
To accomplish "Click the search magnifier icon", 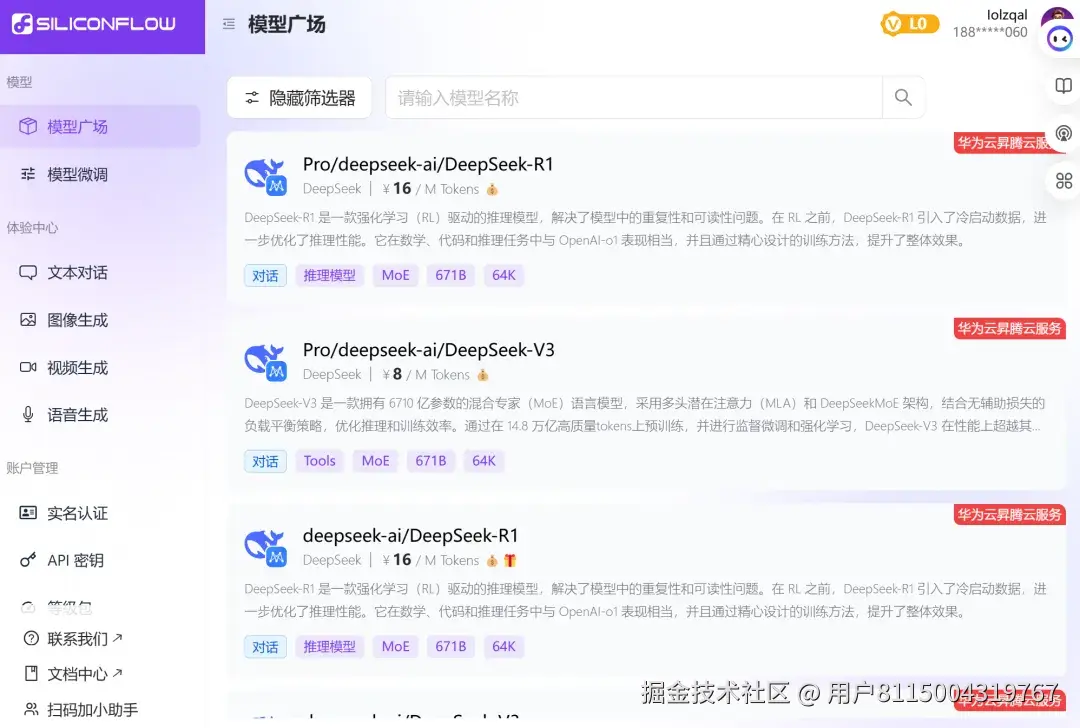I will coord(903,97).
